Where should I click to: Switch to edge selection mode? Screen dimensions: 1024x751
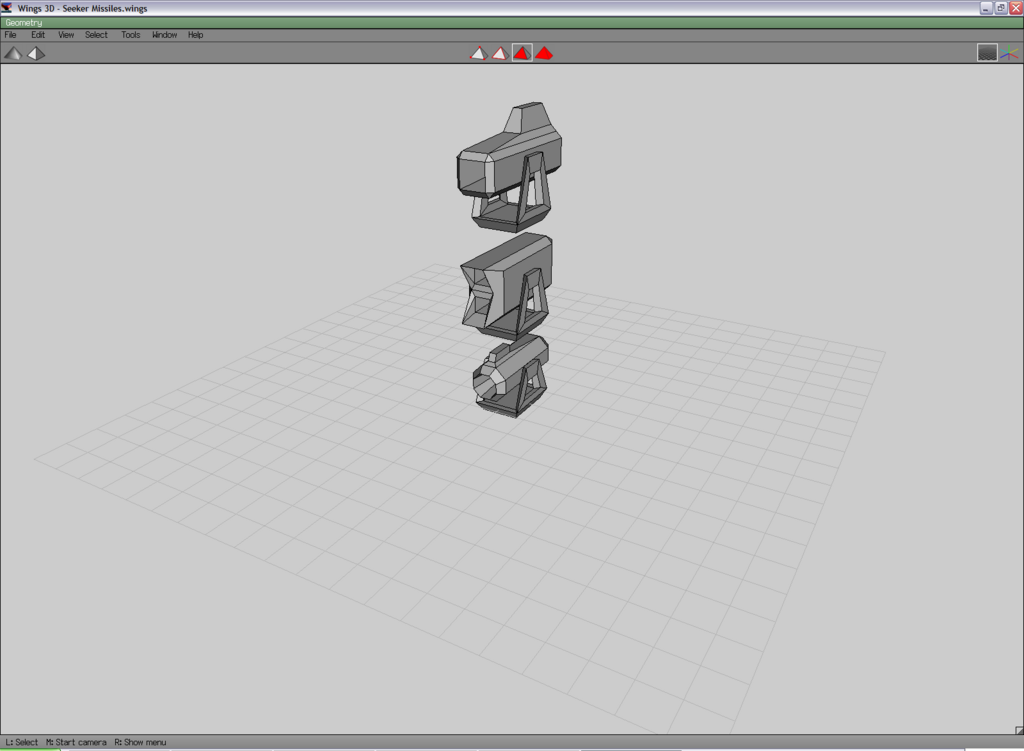[x=500, y=53]
